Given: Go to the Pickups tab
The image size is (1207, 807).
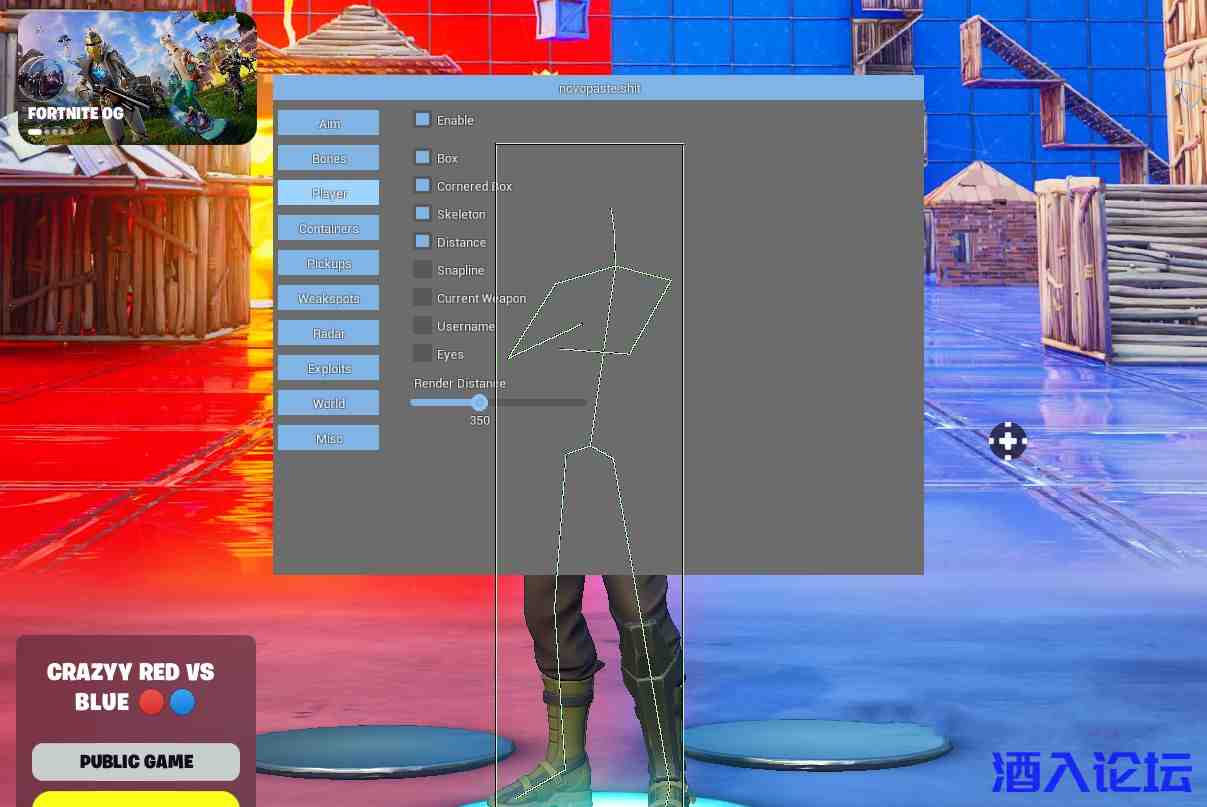Looking at the screenshot, I should [x=328, y=263].
